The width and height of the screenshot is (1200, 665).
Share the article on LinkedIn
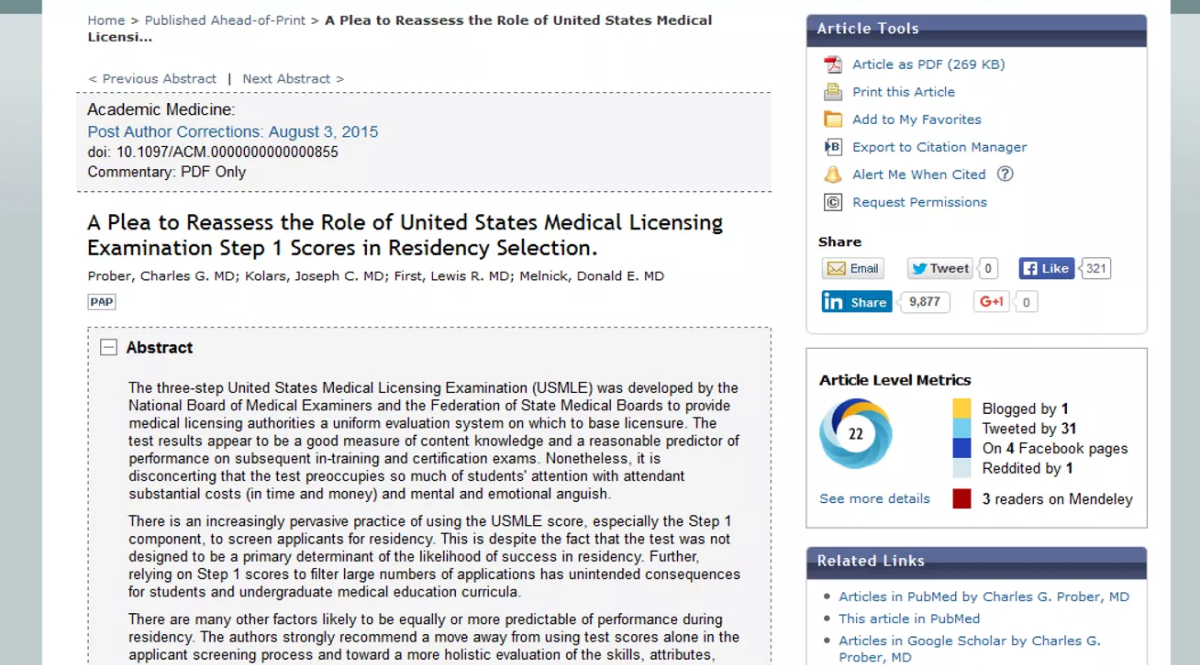pyautogui.click(x=856, y=302)
